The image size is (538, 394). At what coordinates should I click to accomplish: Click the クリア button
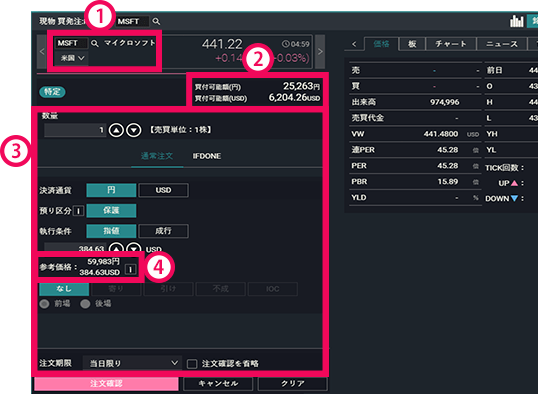[293, 384]
